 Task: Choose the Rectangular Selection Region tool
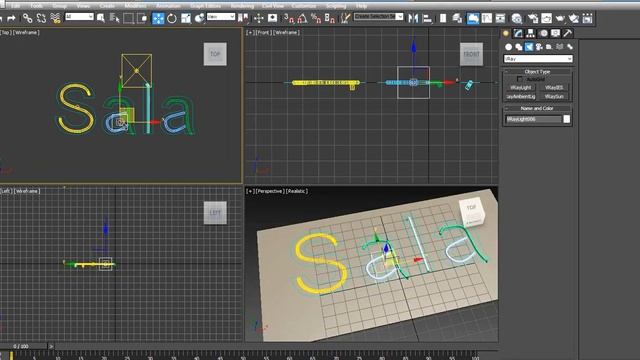click(x=128, y=18)
